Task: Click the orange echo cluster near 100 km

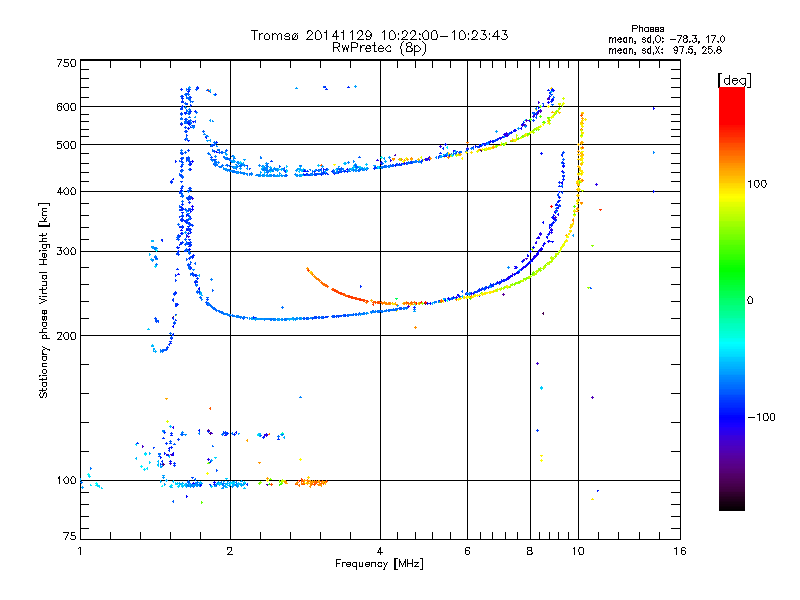Action: pyautogui.click(x=311, y=482)
